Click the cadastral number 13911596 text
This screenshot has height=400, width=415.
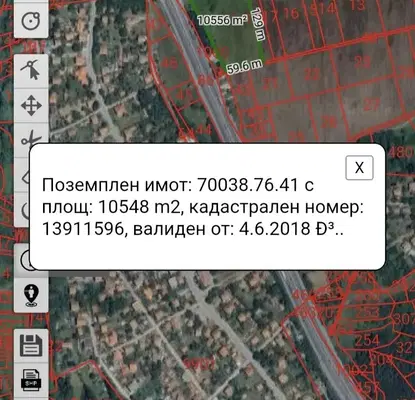coord(83,229)
